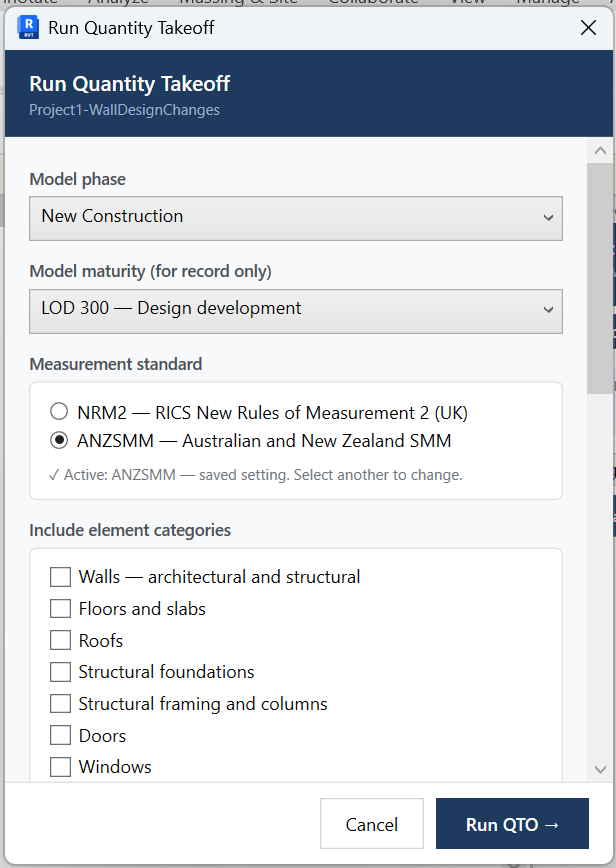
Task: Click the Project1-WallDesignChanges subtitle text
Action: click(x=125, y=110)
